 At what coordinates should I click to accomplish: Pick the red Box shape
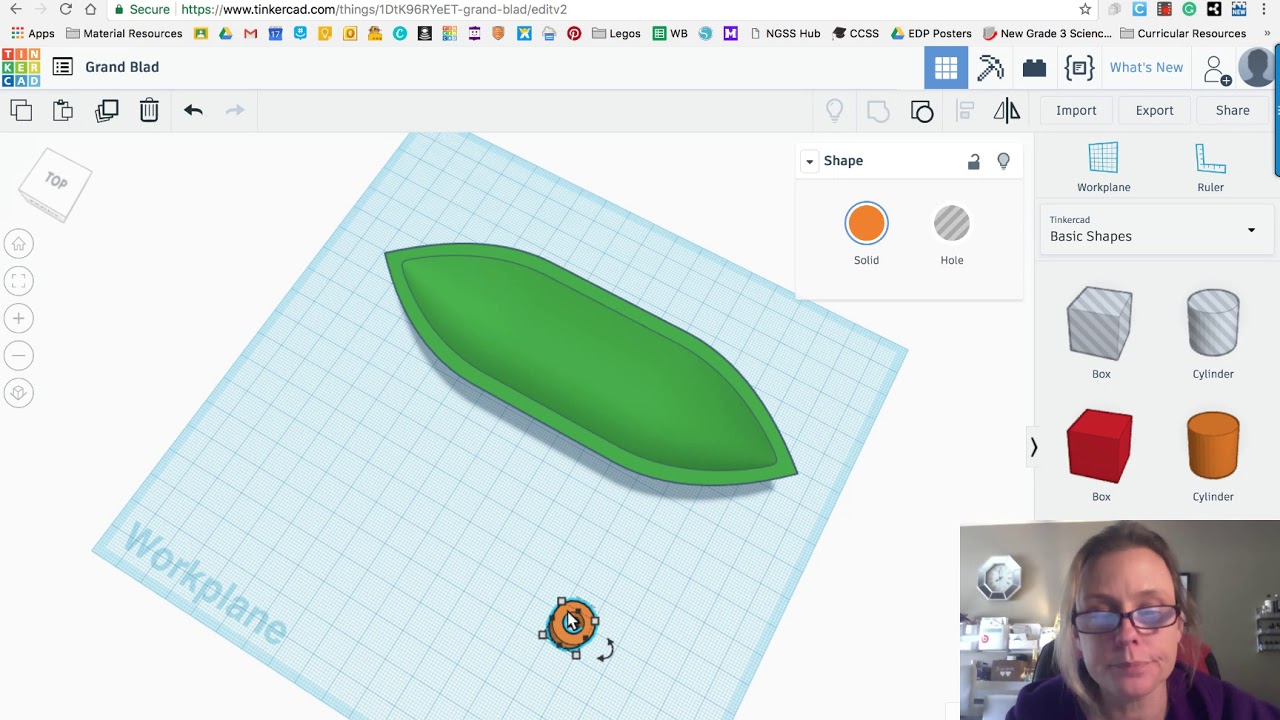pos(1100,446)
